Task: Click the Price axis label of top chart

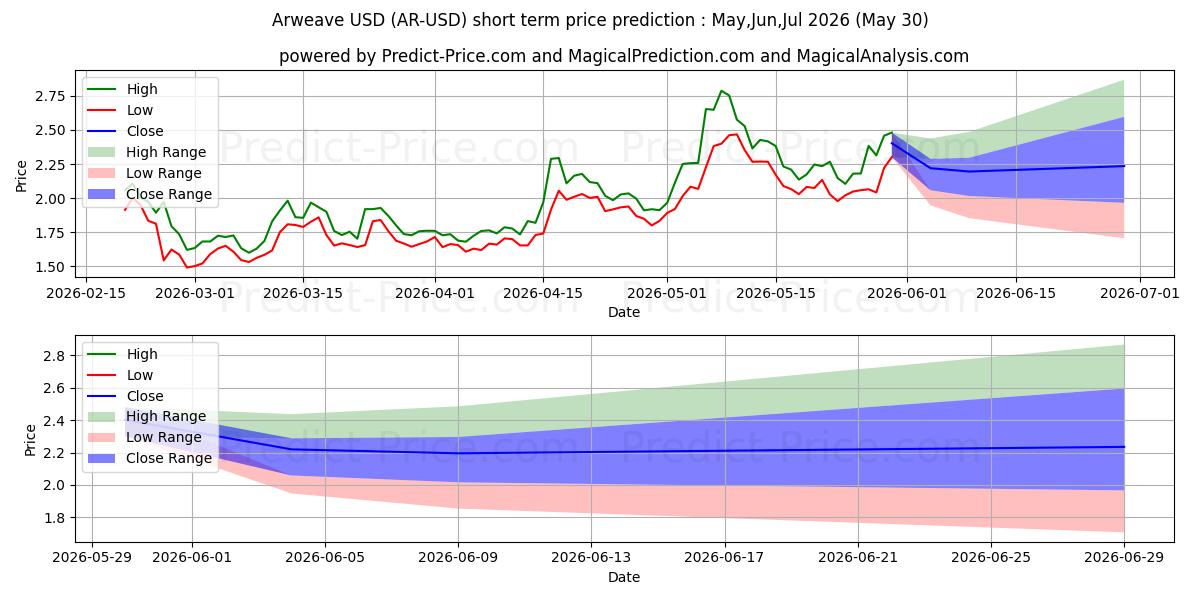Action: [22, 178]
